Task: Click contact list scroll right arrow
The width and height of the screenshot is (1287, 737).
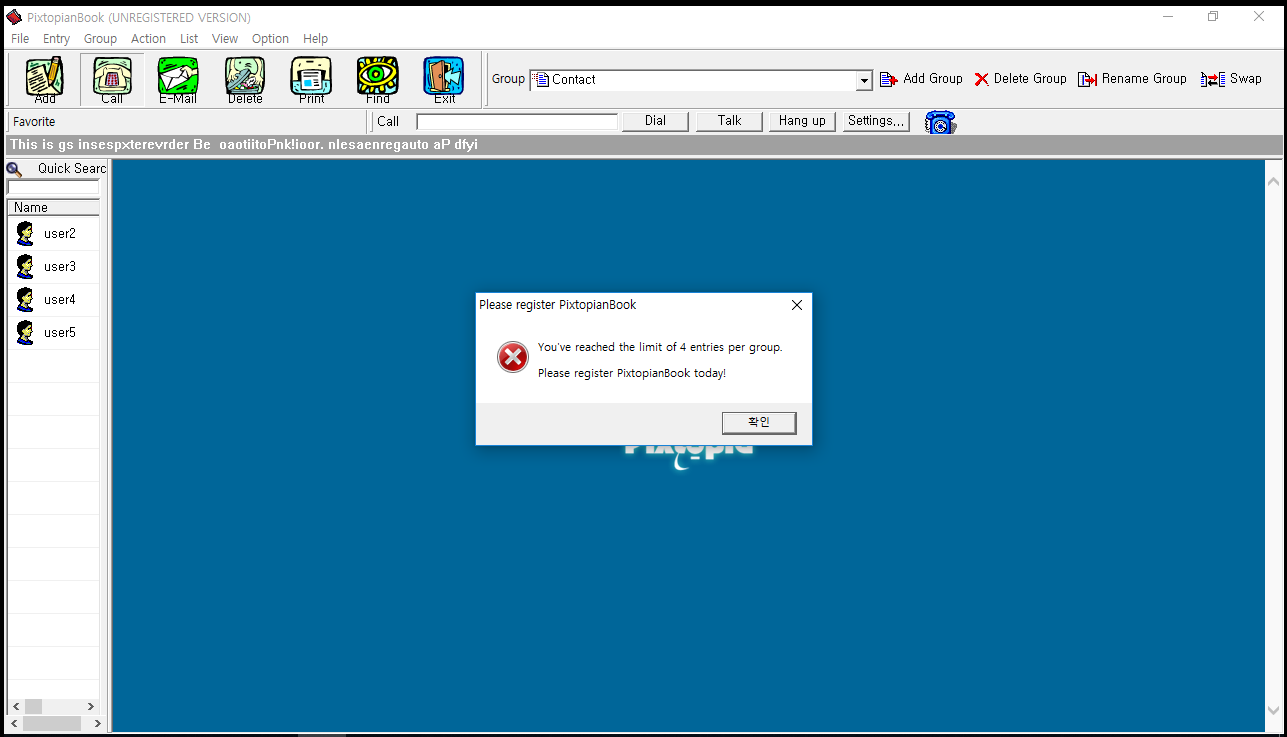Action: coord(91,706)
